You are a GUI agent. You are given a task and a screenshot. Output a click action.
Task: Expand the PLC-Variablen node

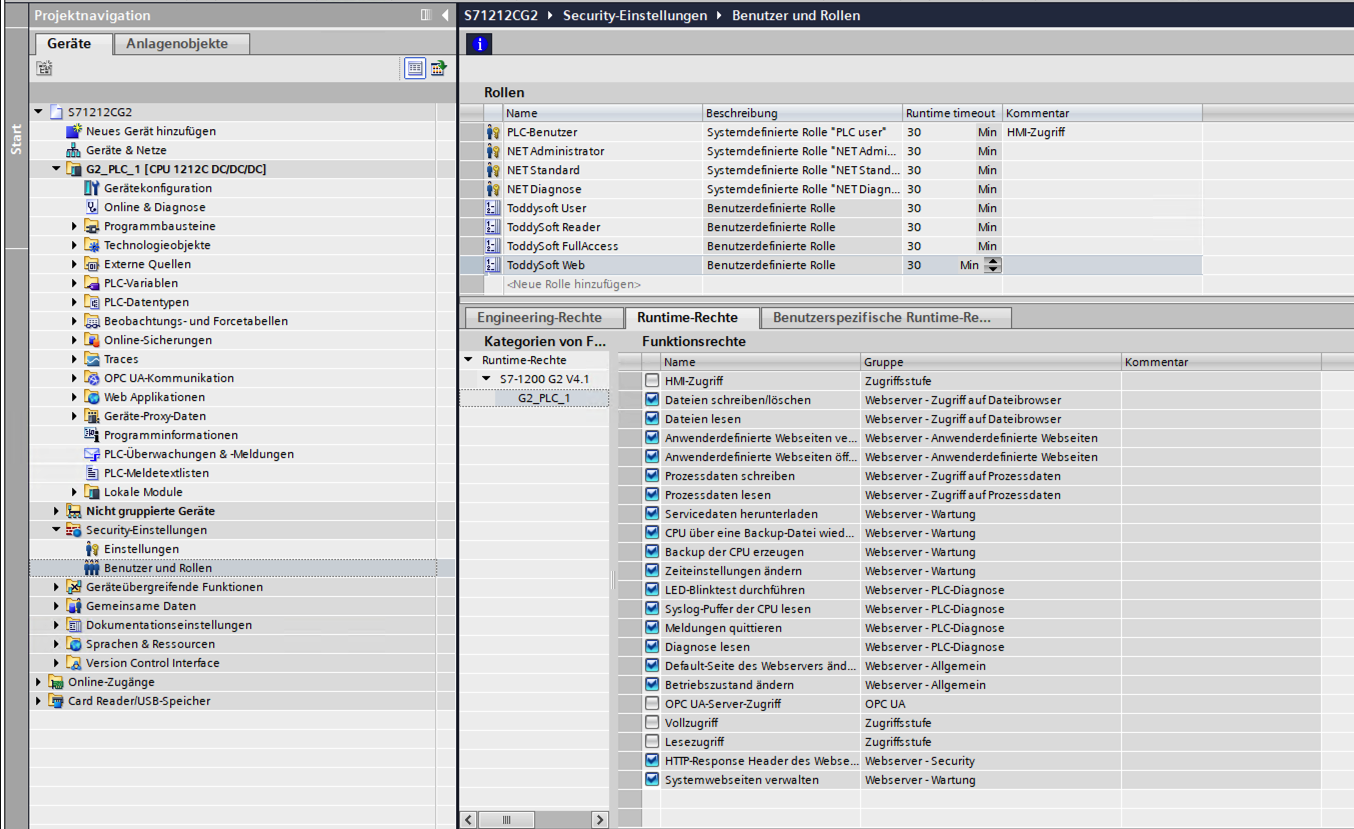[74, 283]
